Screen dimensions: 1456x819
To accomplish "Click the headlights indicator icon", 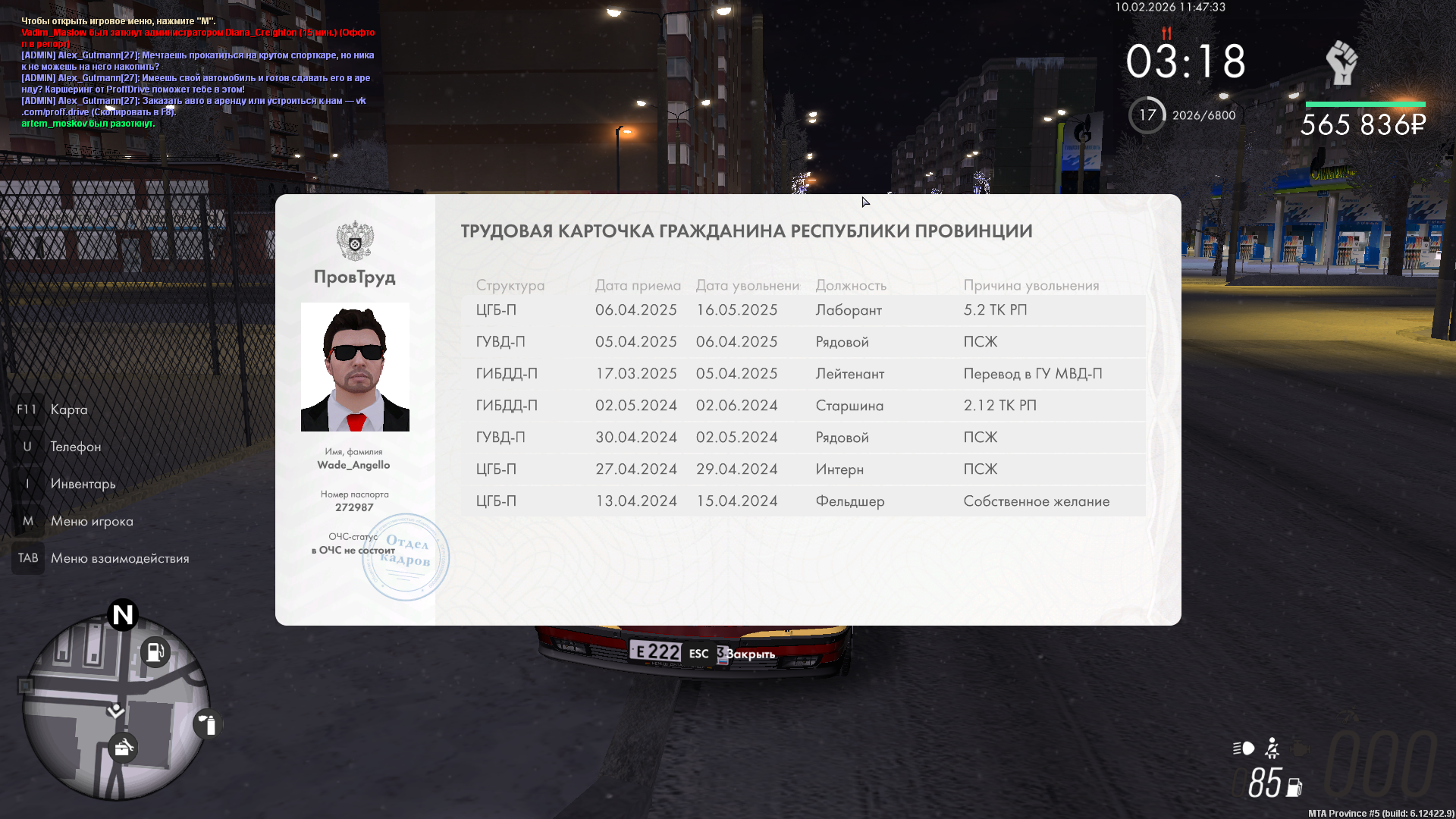I will (x=1244, y=748).
